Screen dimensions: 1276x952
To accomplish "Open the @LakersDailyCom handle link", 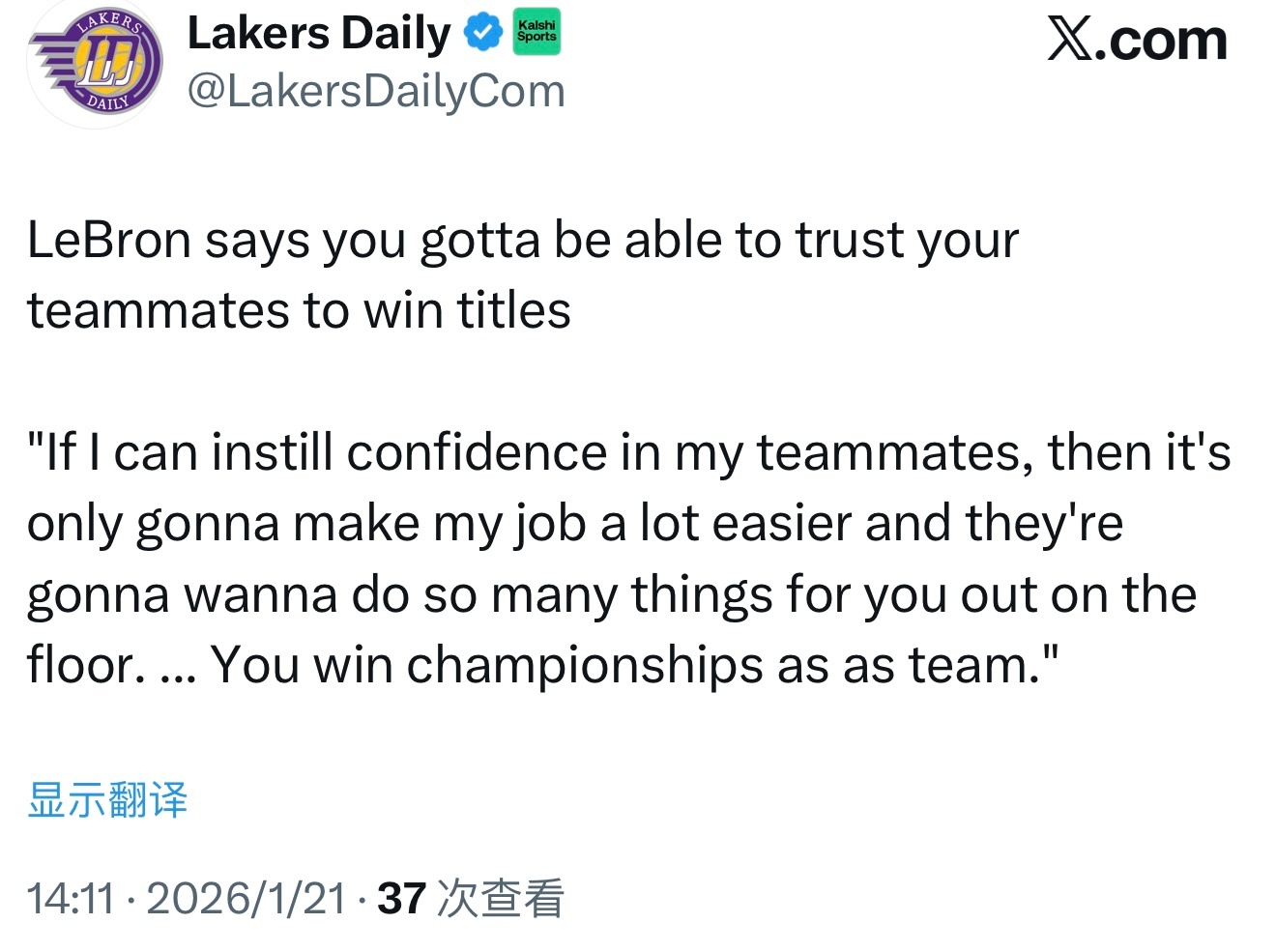I will pyautogui.click(x=375, y=92).
